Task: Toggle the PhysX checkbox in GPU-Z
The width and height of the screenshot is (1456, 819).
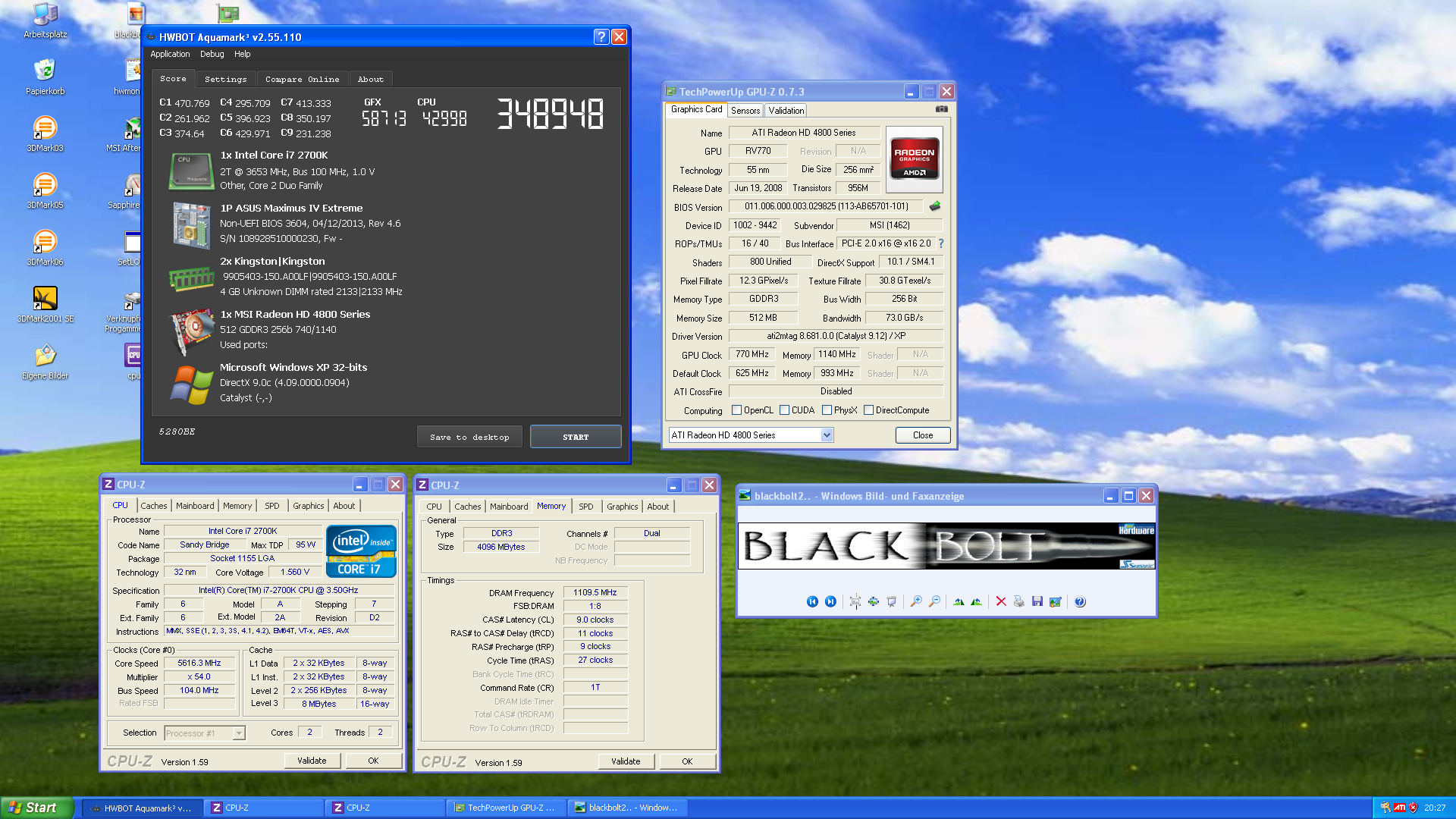Action: click(827, 410)
